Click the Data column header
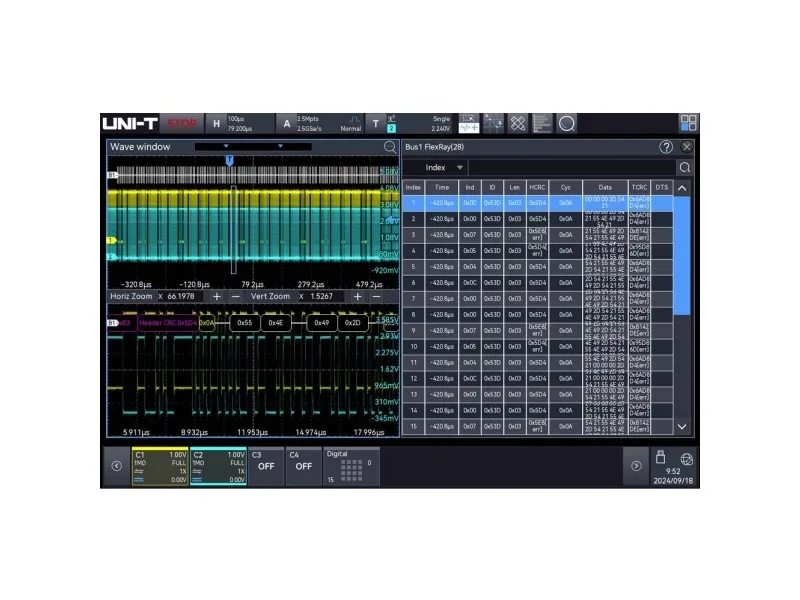800x600 pixels. click(605, 188)
